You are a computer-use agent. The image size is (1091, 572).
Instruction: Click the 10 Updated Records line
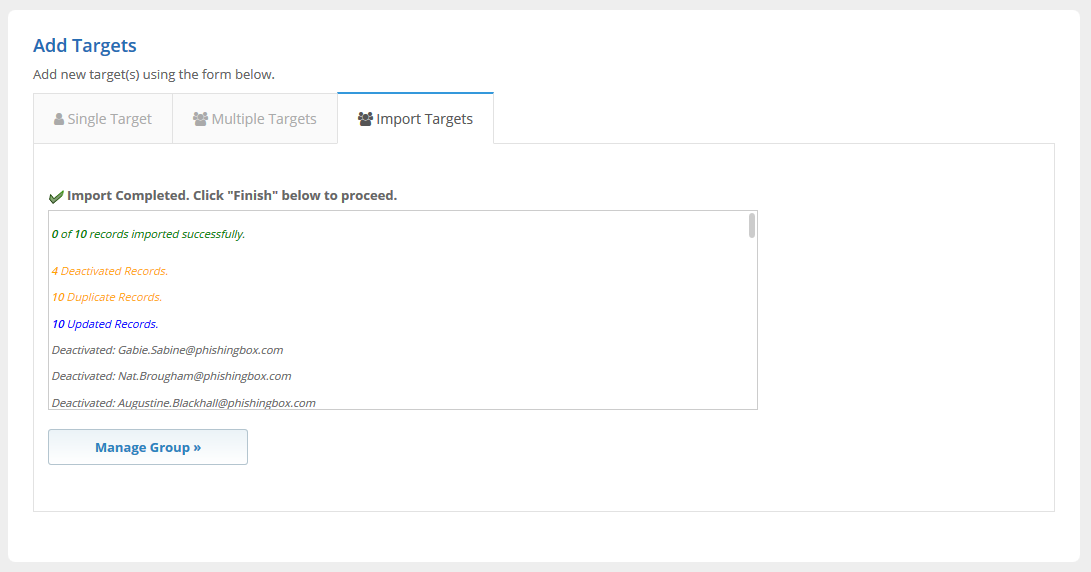click(x=105, y=324)
